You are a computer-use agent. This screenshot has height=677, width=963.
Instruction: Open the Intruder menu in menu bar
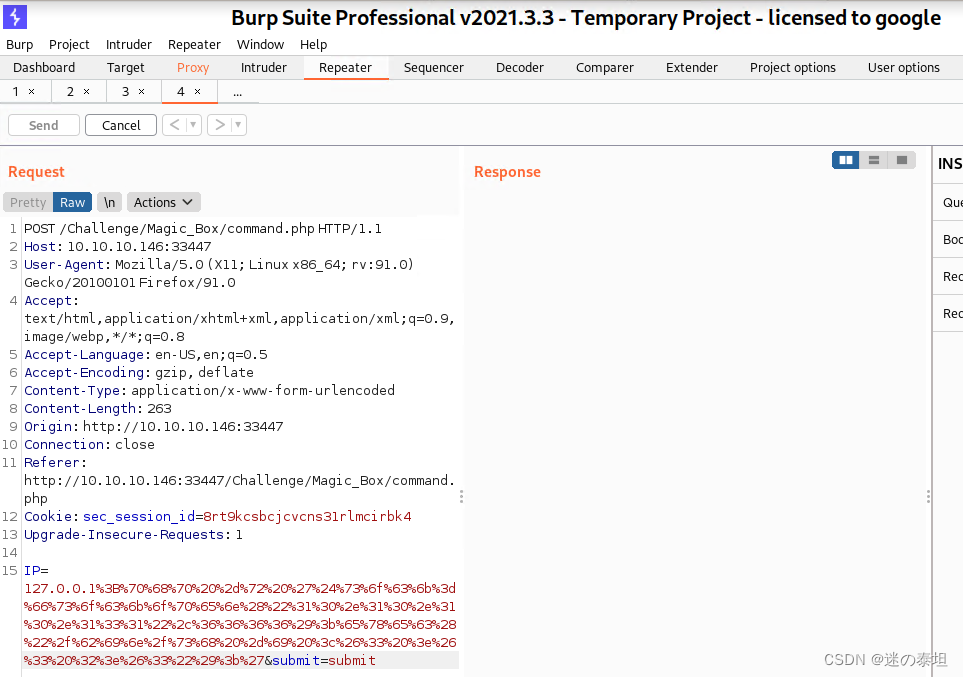click(128, 45)
